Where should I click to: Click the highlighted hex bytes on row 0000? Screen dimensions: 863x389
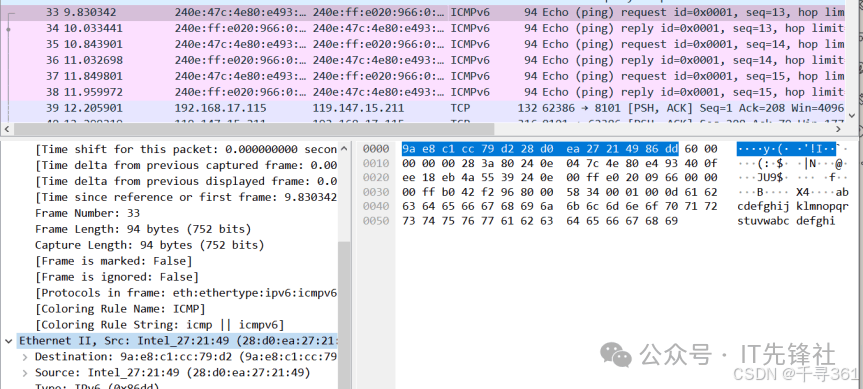pyautogui.click(x=539, y=149)
